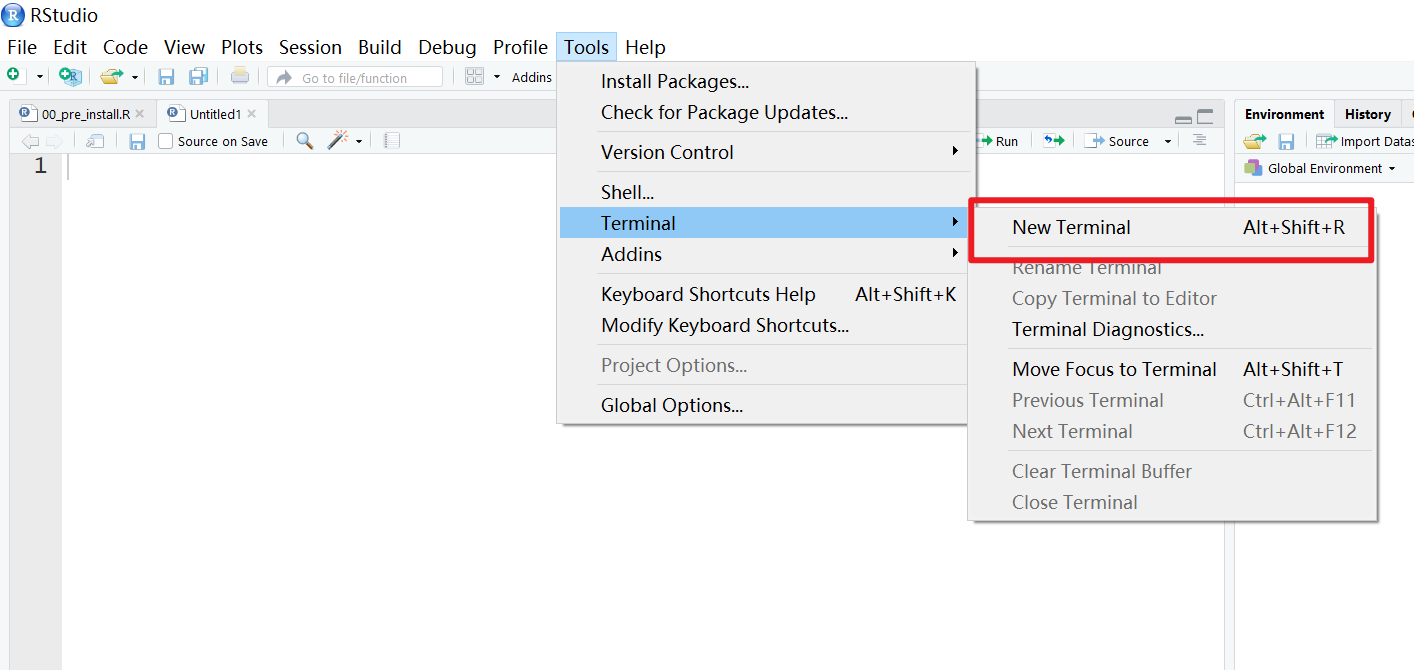The height and width of the screenshot is (670, 1414).
Task: Go back to previous source location
Action: click(x=30, y=141)
